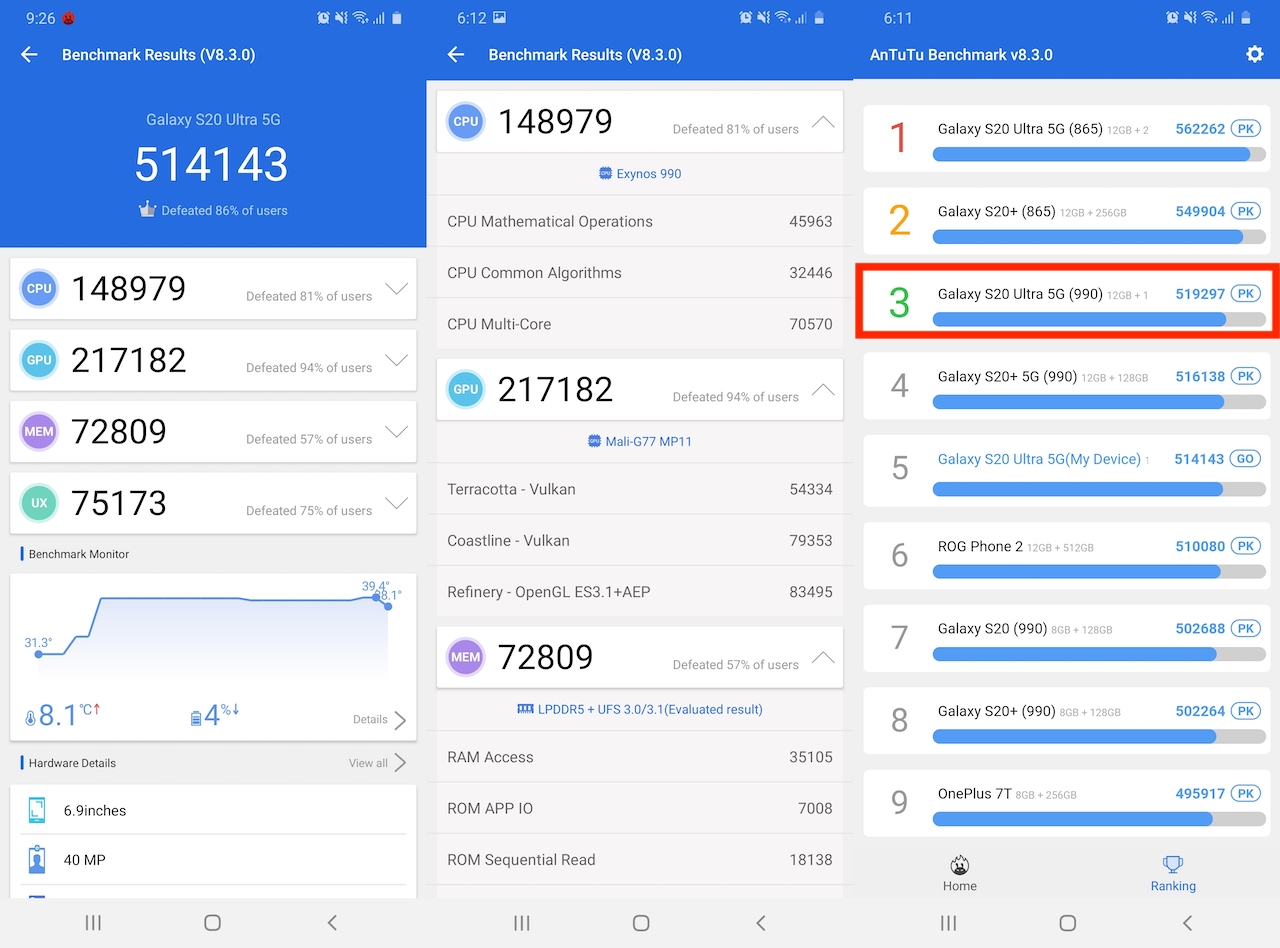The height and width of the screenshot is (948, 1280).
Task: Expand the UX 75173 score card
Action: coord(396,503)
